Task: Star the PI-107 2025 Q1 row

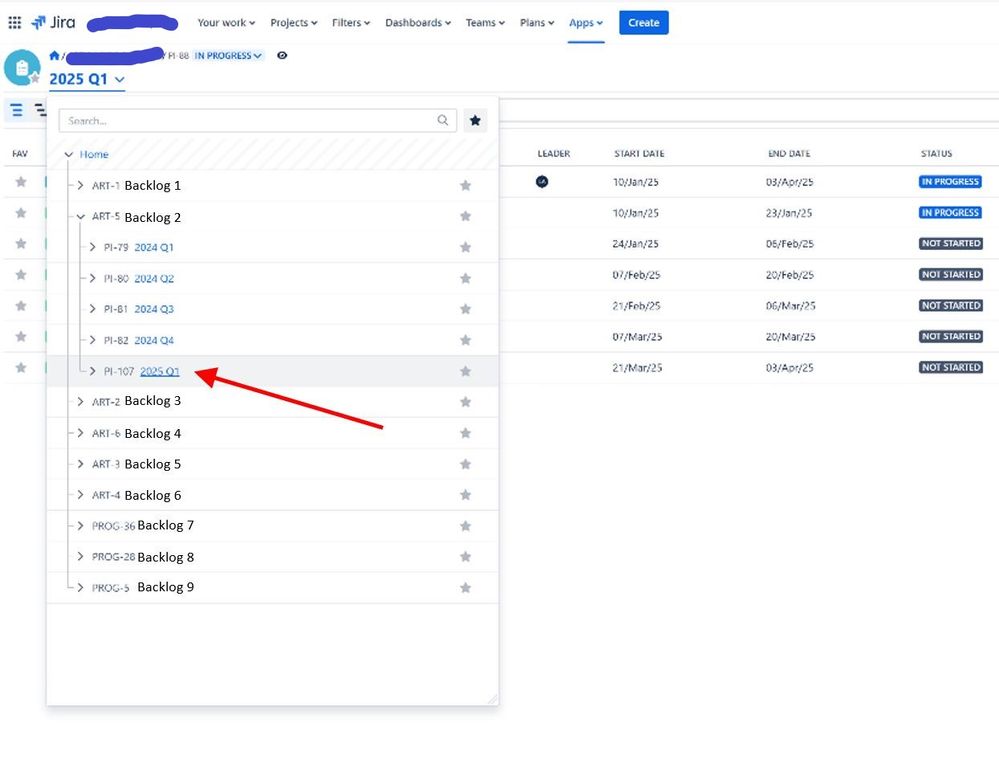Action: click(x=466, y=371)
